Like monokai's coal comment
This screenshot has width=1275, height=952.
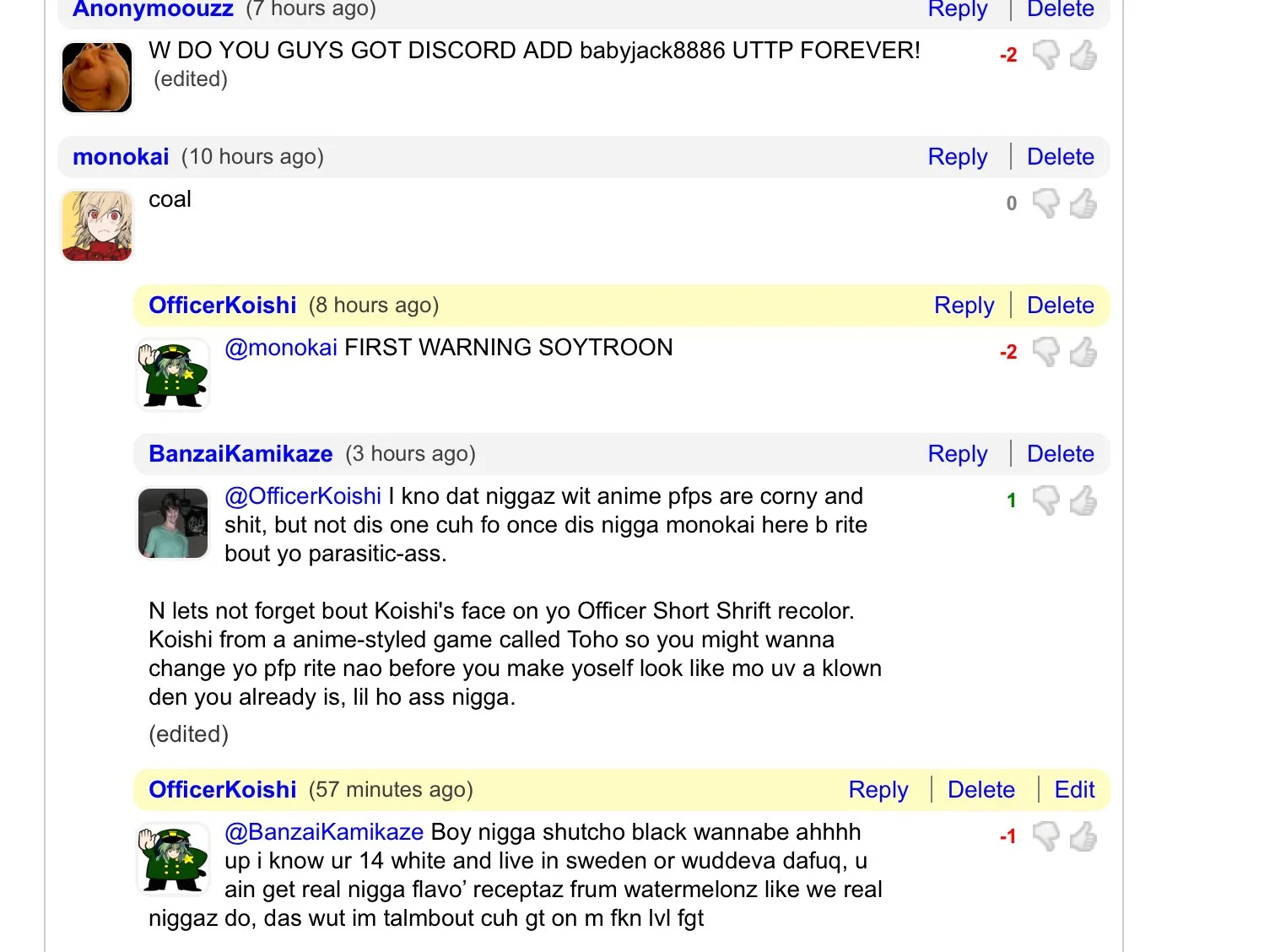pos(1083,203)
